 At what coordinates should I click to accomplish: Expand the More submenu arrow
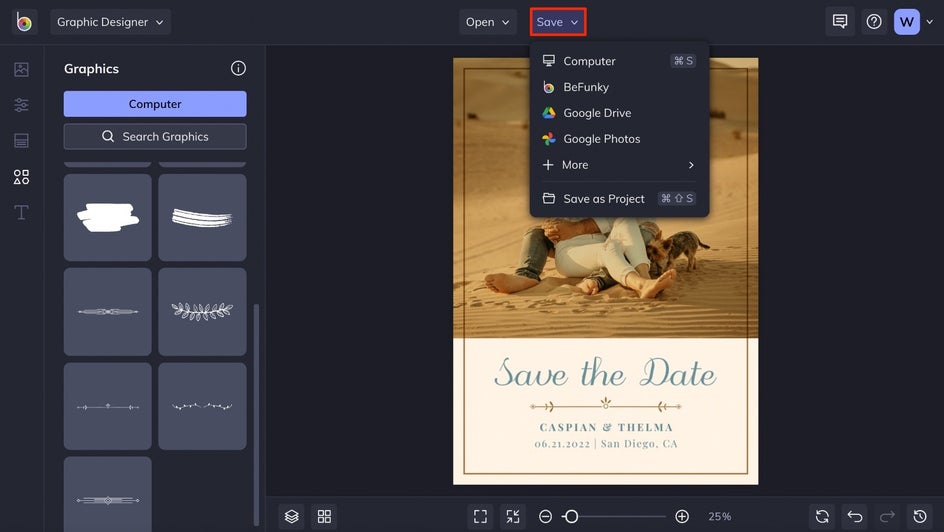tap(691, 165)
